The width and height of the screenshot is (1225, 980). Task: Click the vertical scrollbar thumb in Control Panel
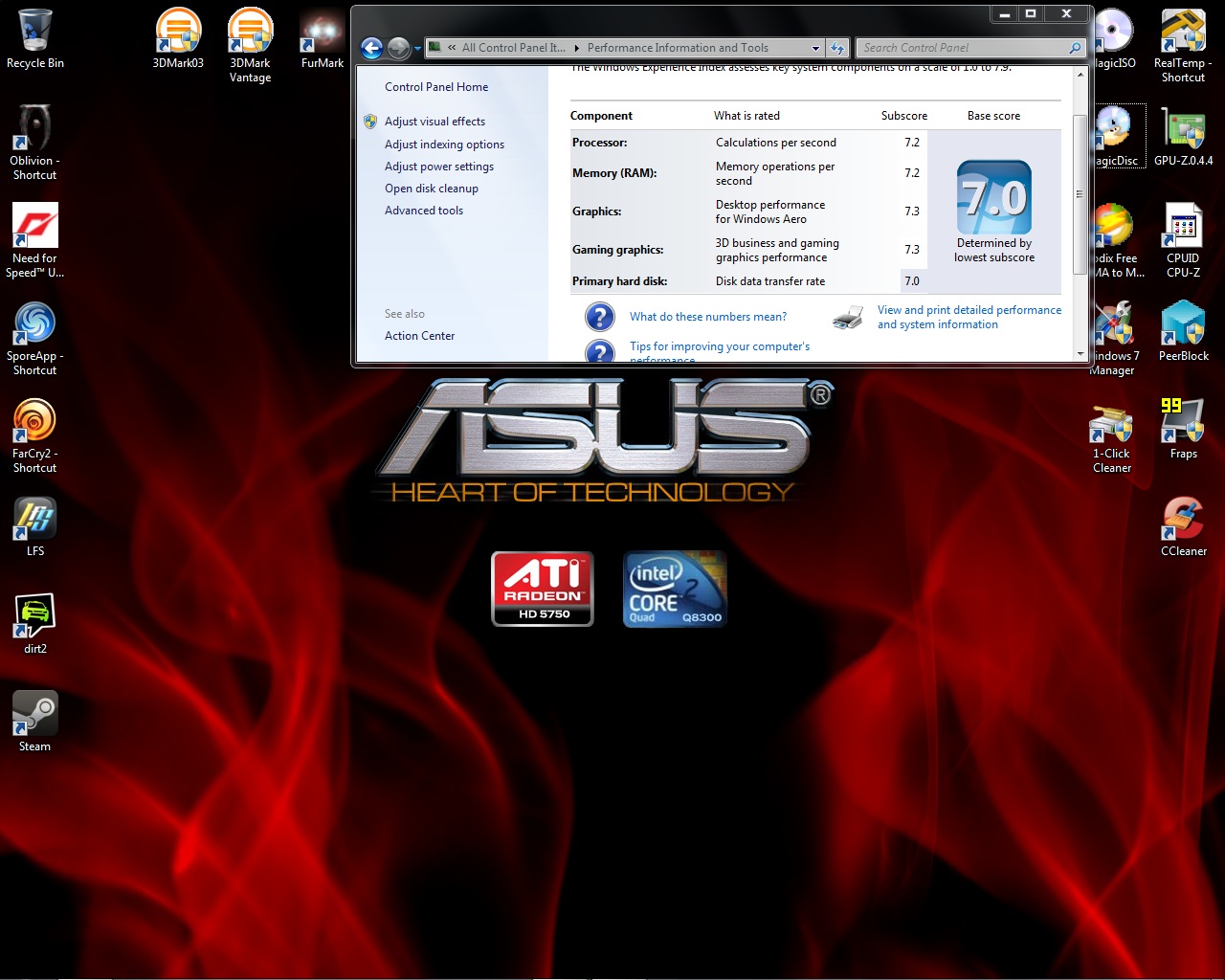(1080, 193)
